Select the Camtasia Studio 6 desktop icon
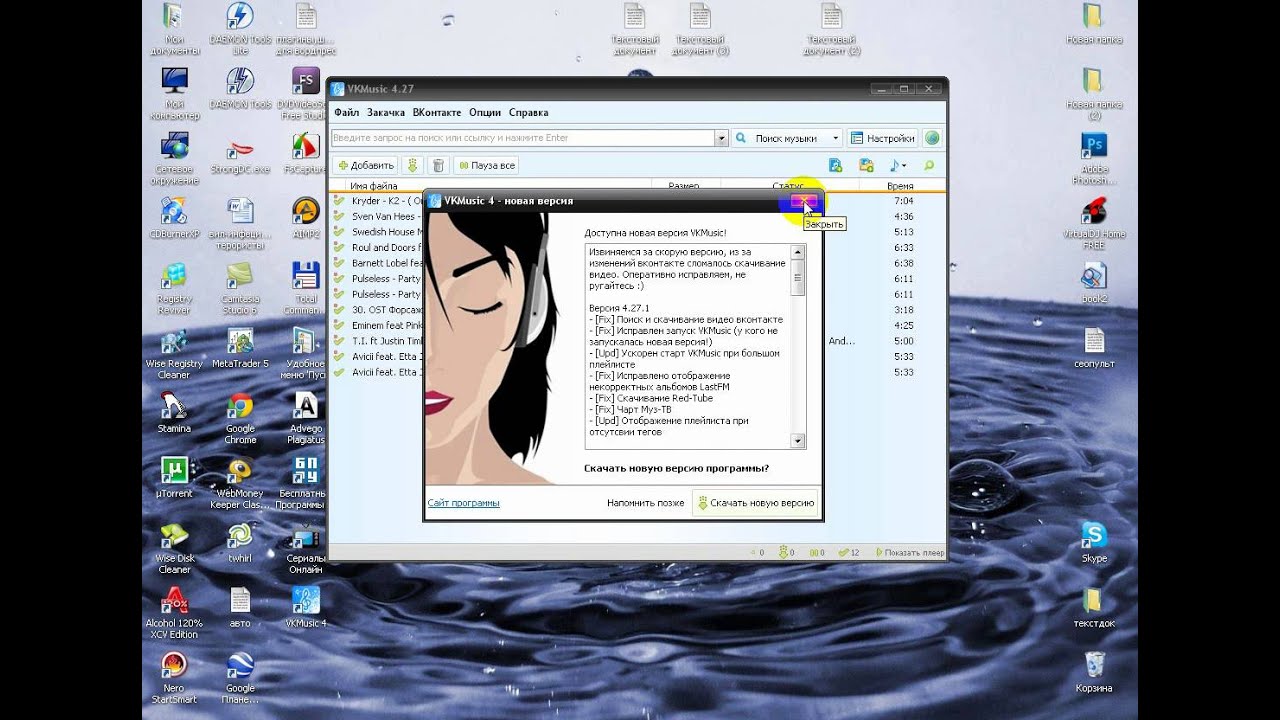The width and height of the screenshot is (1280, 720). click(240, 289)
